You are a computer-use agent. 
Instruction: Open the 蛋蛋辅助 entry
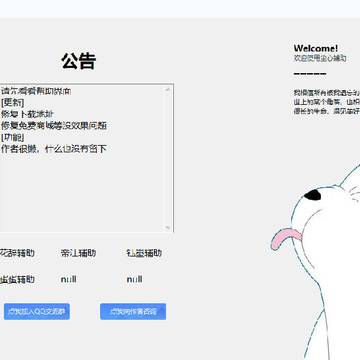coord(17,279)
